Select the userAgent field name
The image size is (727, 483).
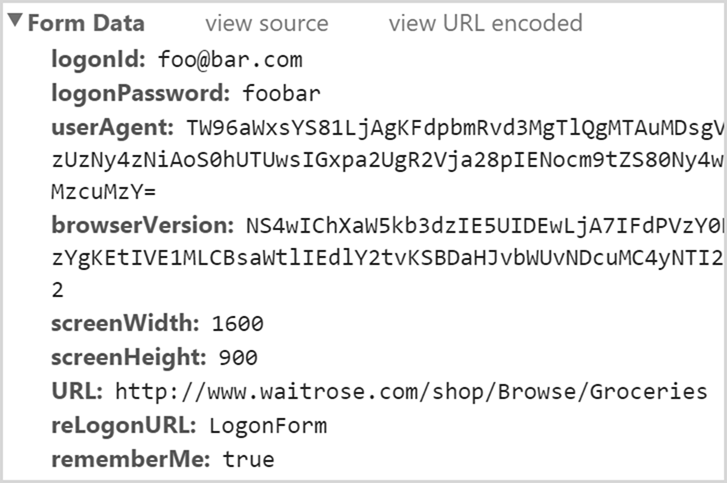point(112,127)
